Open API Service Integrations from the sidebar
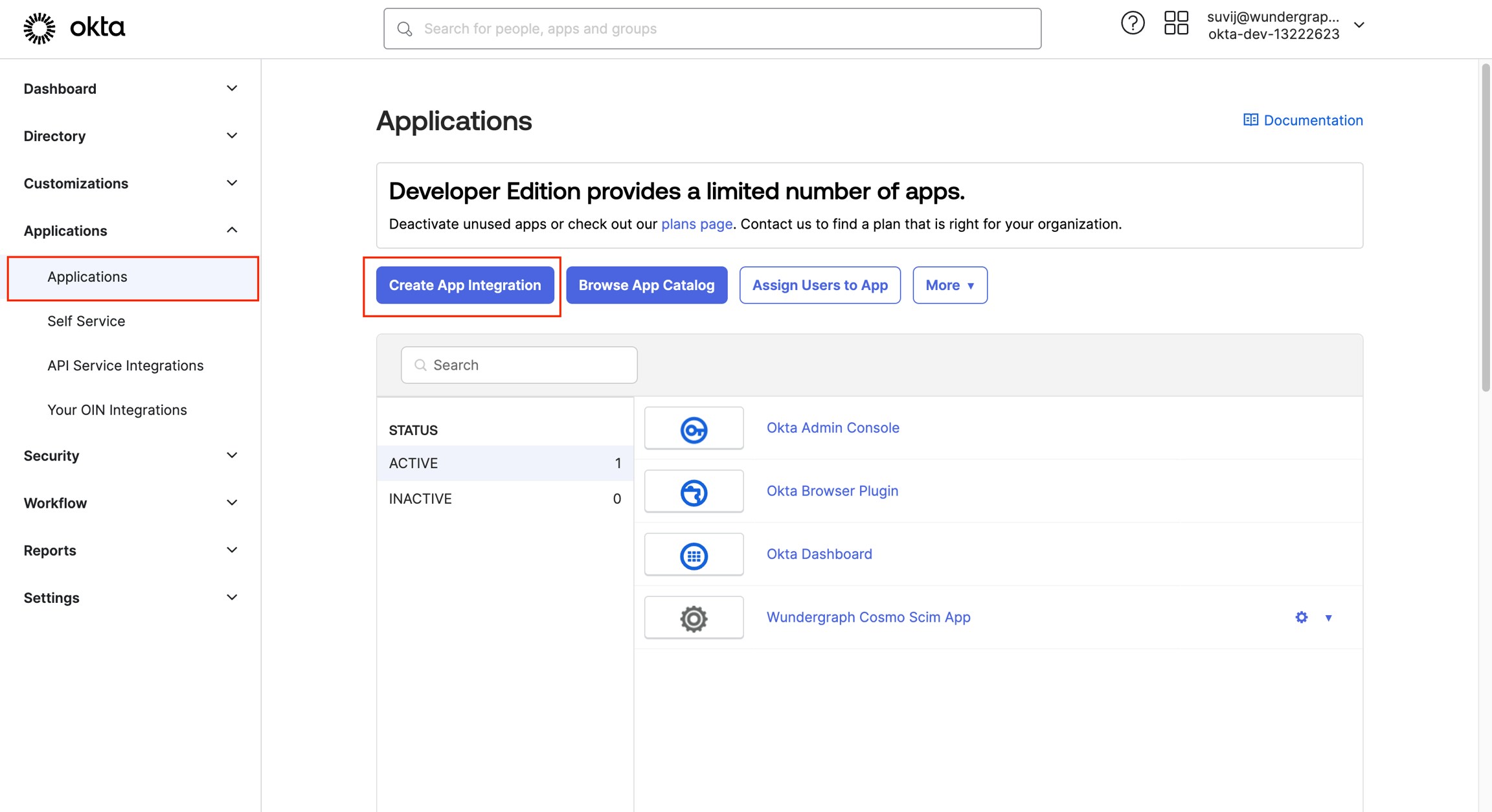This screenshot has width=1492, height=812. click(x=125, y=365)
